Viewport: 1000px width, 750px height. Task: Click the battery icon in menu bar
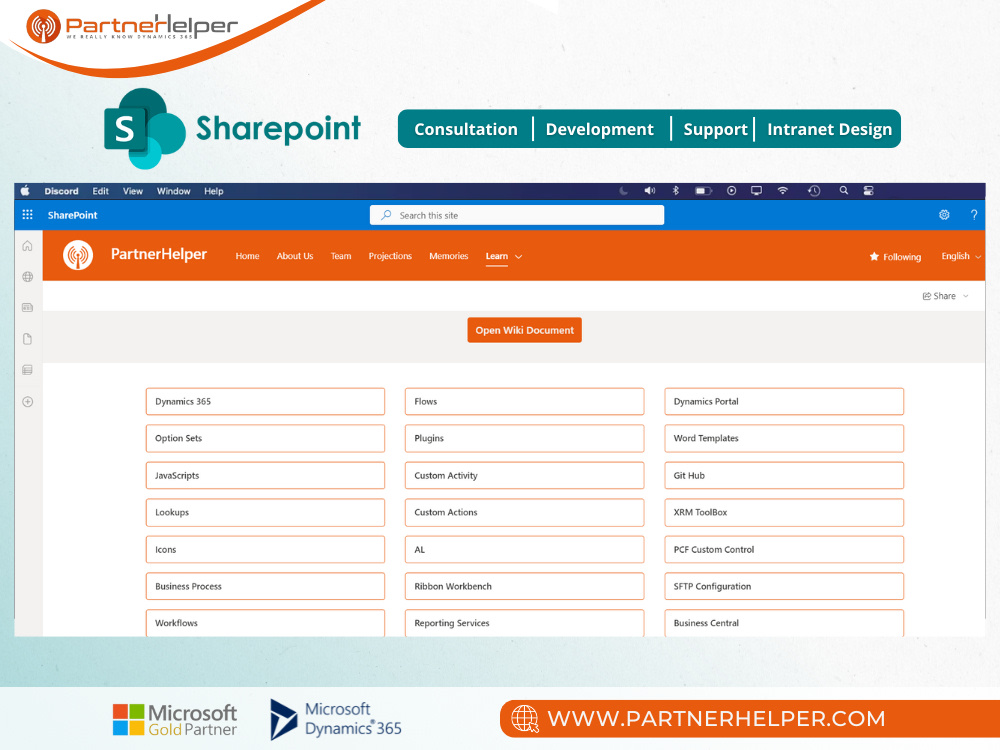pos(703,191)
